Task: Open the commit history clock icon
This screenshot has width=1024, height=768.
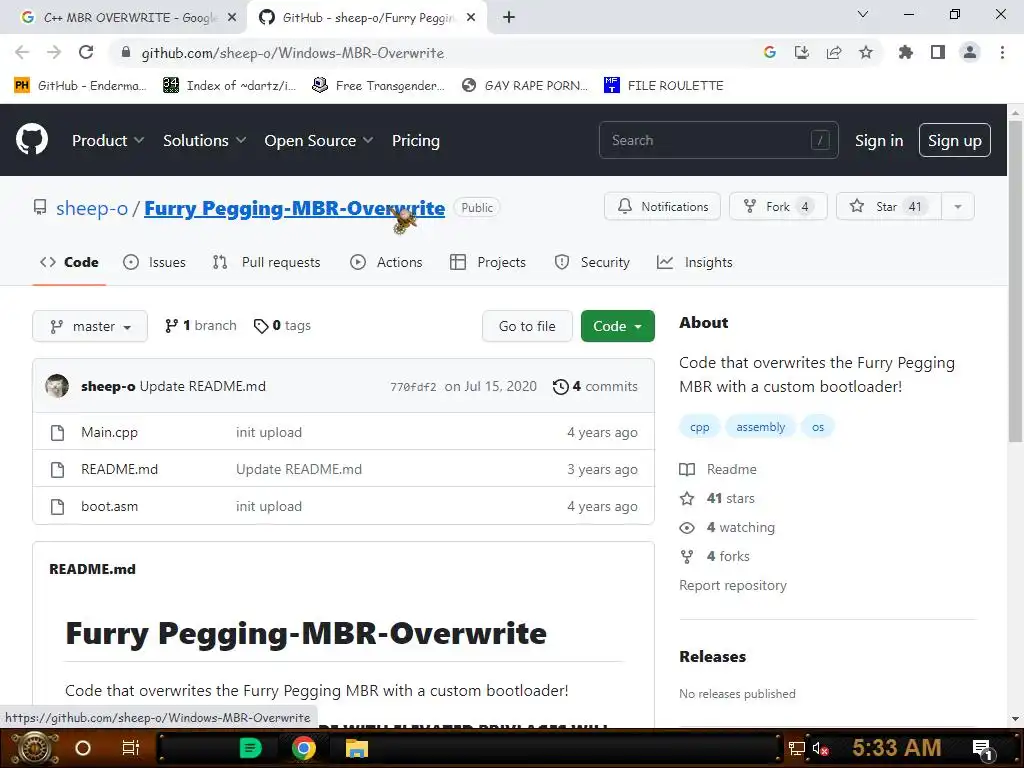Action: [560, 387]
